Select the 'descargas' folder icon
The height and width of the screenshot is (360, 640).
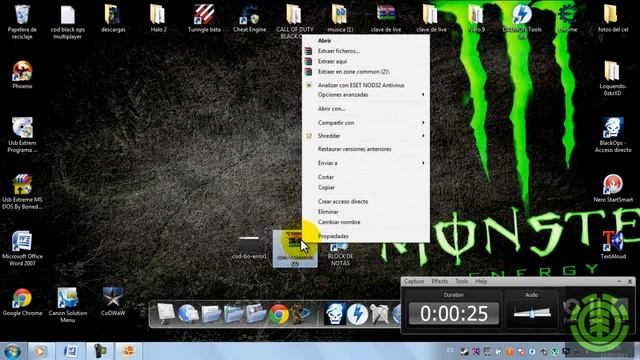pos(113,18)
